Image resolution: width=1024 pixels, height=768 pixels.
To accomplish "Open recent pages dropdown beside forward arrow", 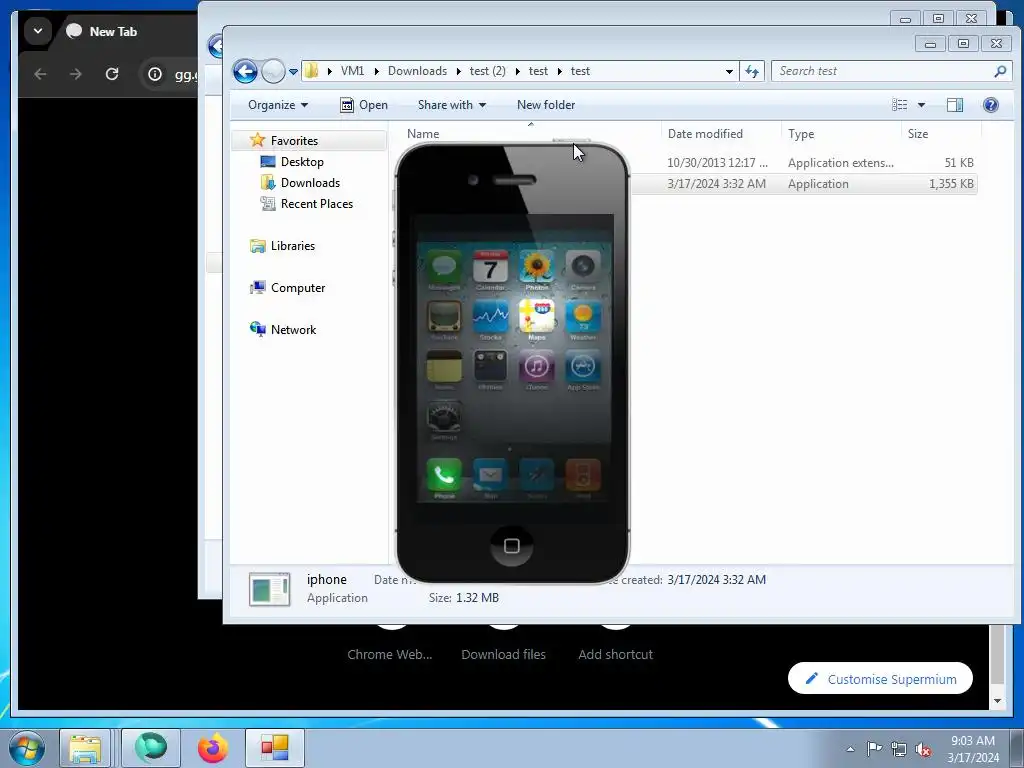I will click(x=293, y=72).
